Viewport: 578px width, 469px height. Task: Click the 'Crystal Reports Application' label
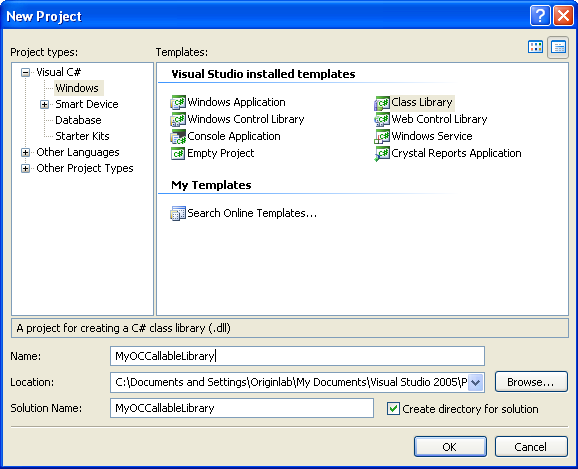pyautogui.click(x=456, y=153)
